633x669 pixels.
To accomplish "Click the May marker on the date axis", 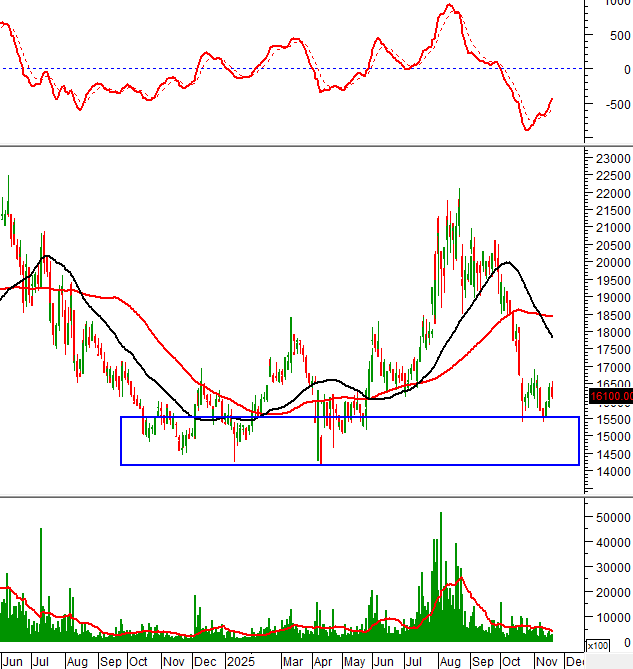I will click(354, 661).
